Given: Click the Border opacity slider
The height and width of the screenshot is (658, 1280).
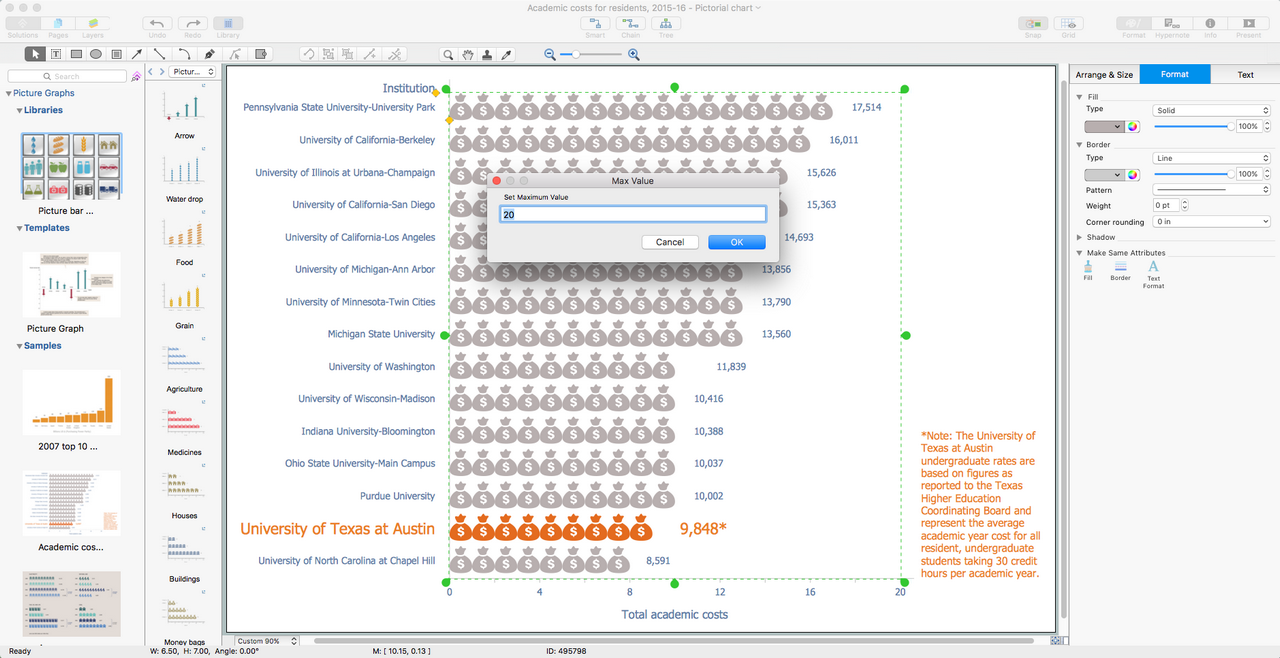Looking at the screenshot, I should pos(1192,174).
